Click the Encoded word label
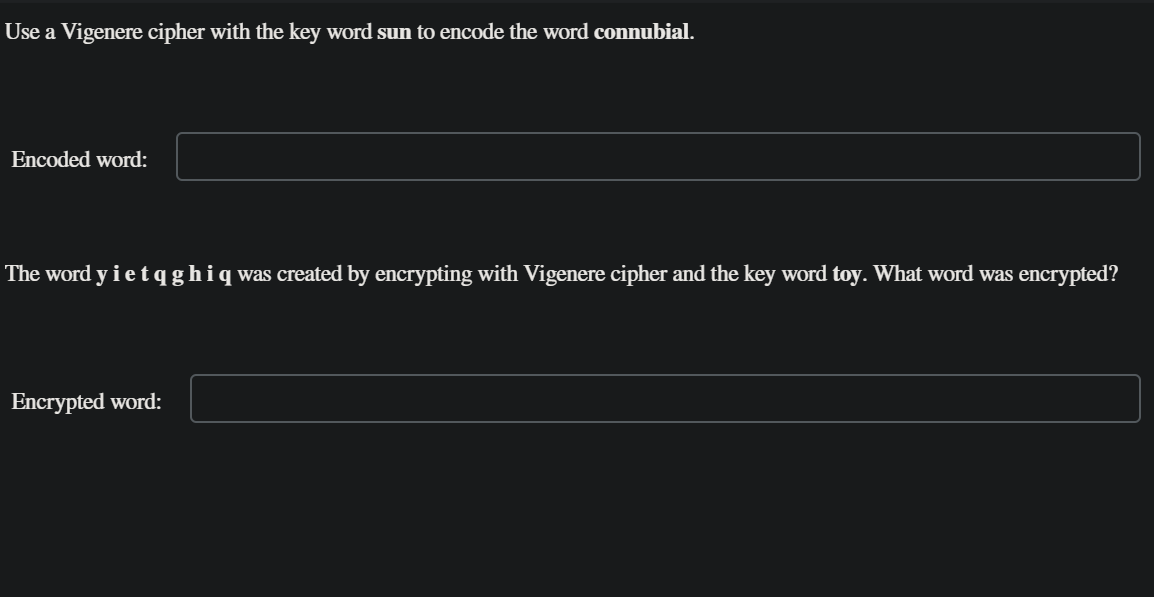Viewport: 1154px width, 597px height. pos(77,158)
